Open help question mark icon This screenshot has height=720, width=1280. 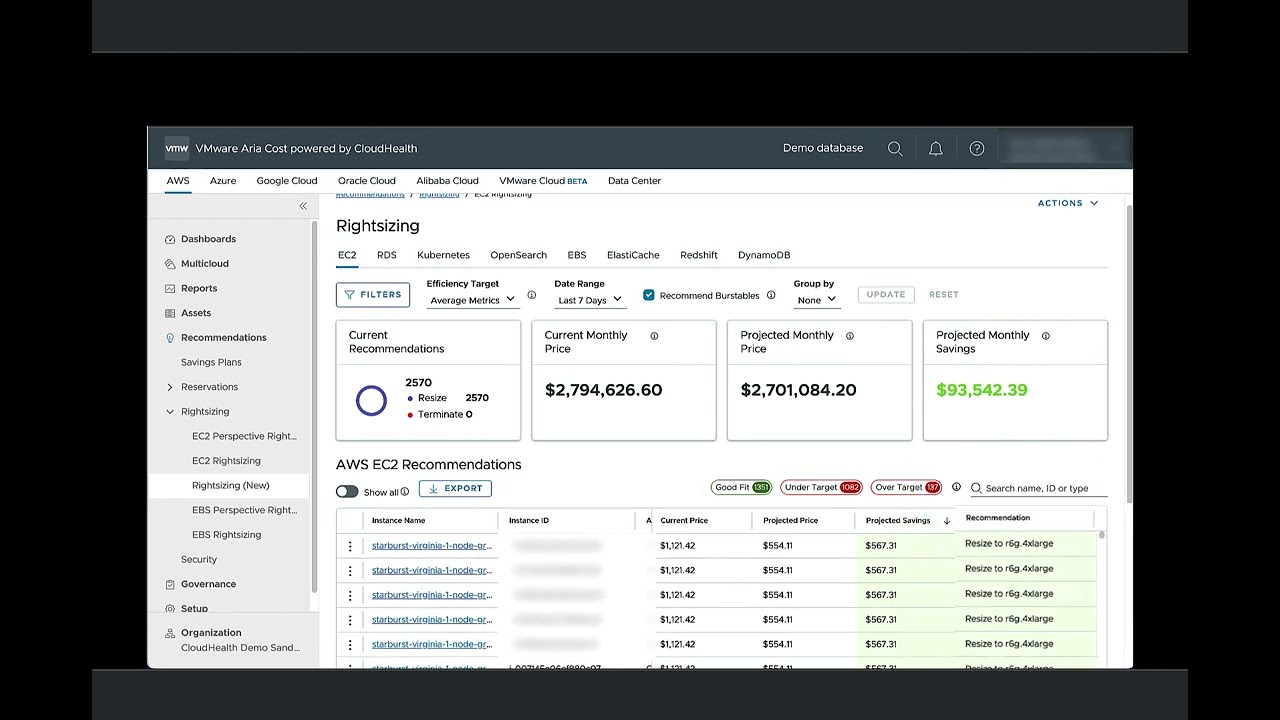[x=977, y=149]
